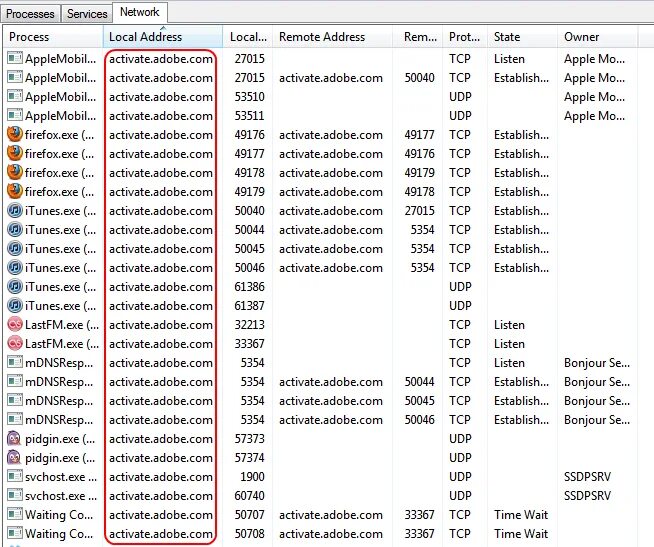The image size is (654, 547).
Task: Select local port 33367 in LastFM row
Action: tap(249, 344)
